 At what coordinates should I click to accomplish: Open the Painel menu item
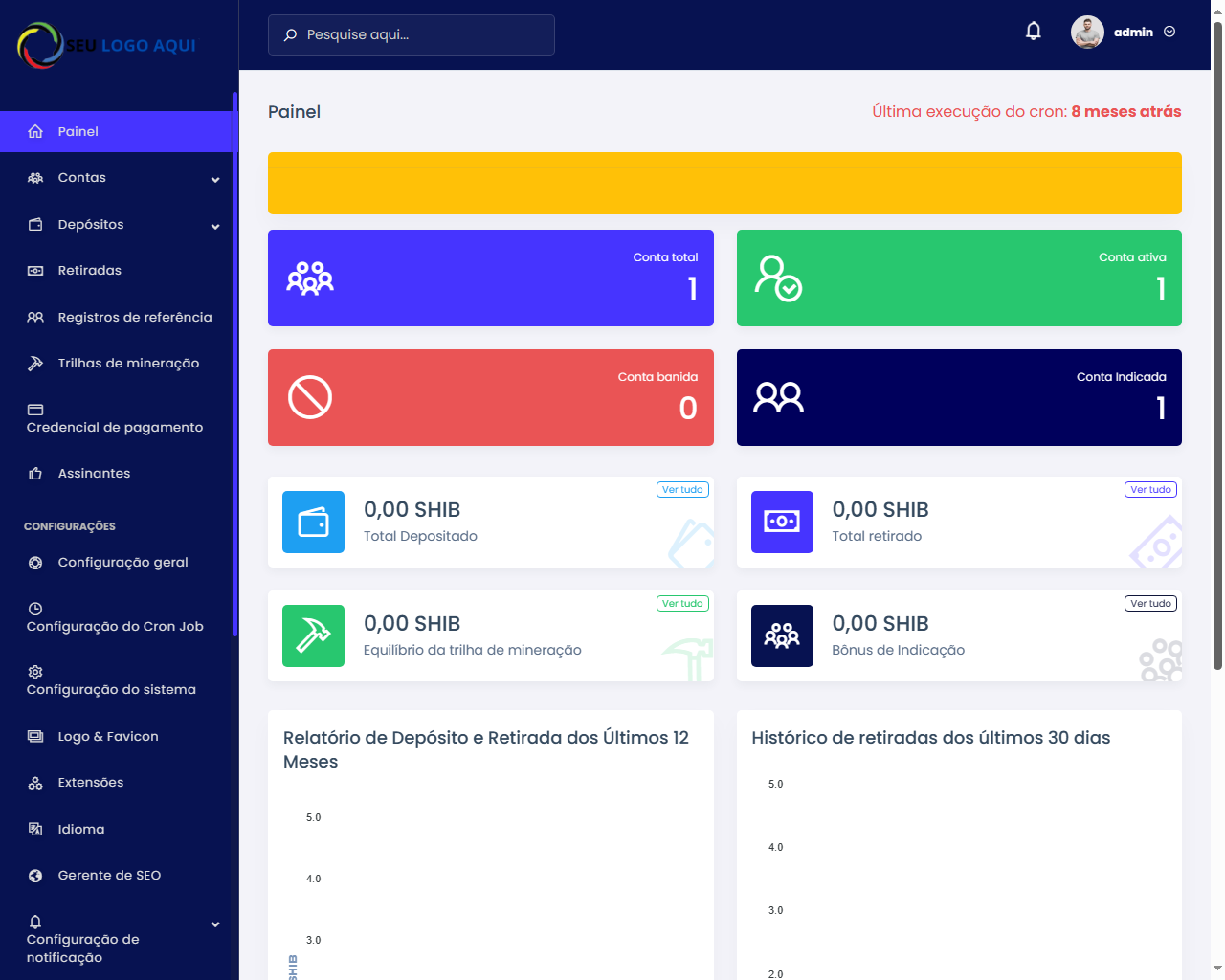[78, 132]
